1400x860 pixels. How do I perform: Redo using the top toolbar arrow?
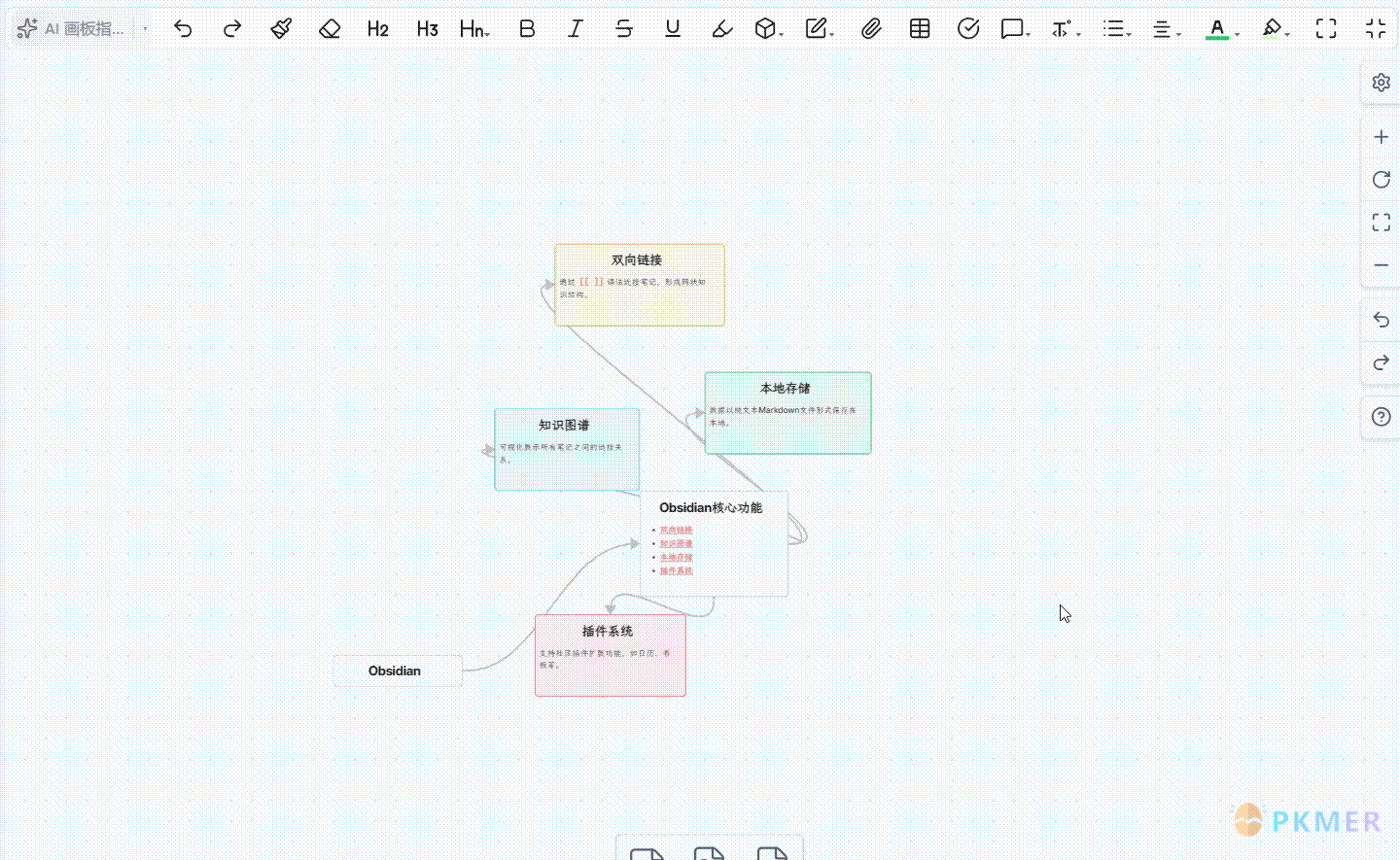[231, 28]
